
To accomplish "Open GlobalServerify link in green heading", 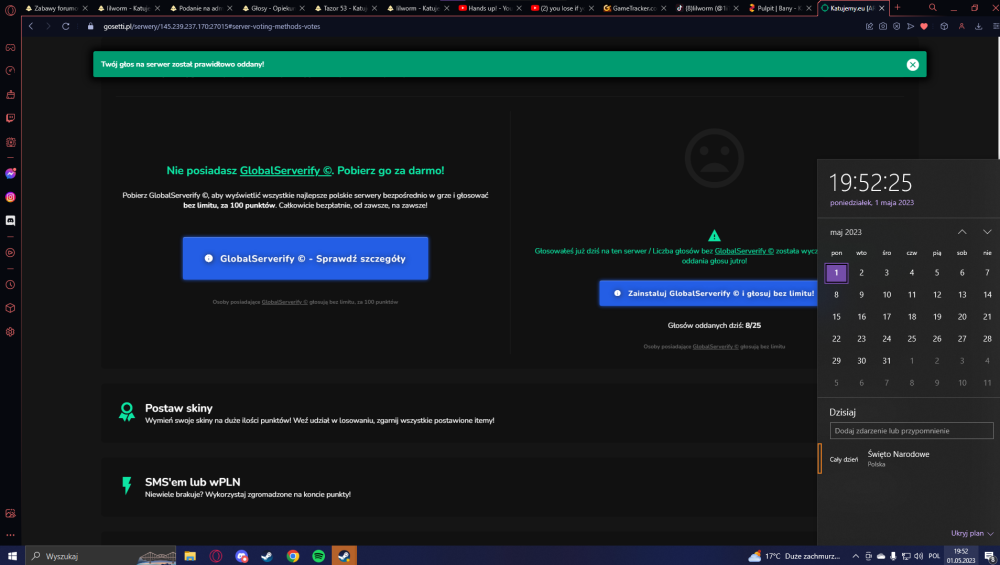I will [x=286, y=170].
